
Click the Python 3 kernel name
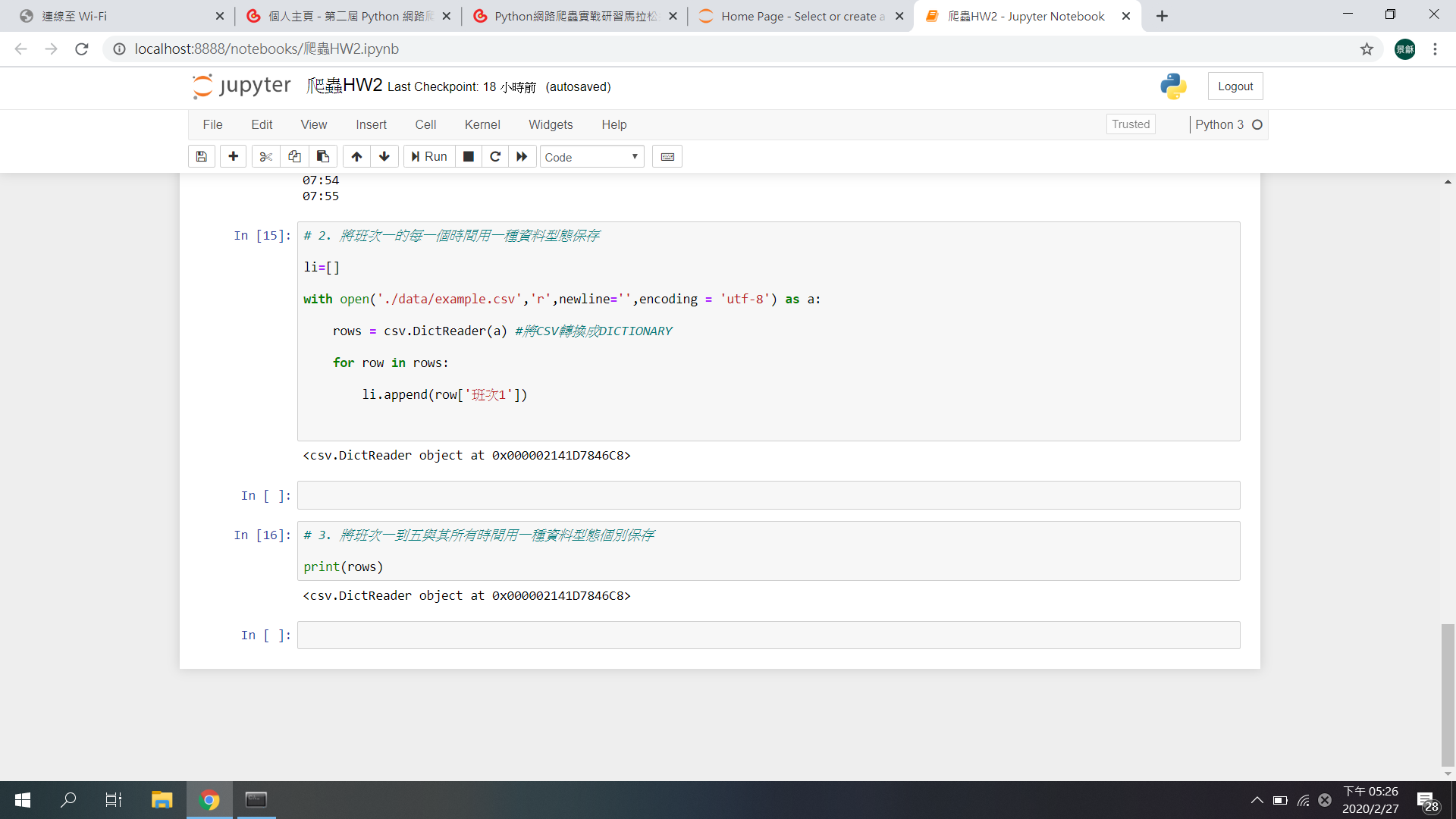coord(1219,124)
